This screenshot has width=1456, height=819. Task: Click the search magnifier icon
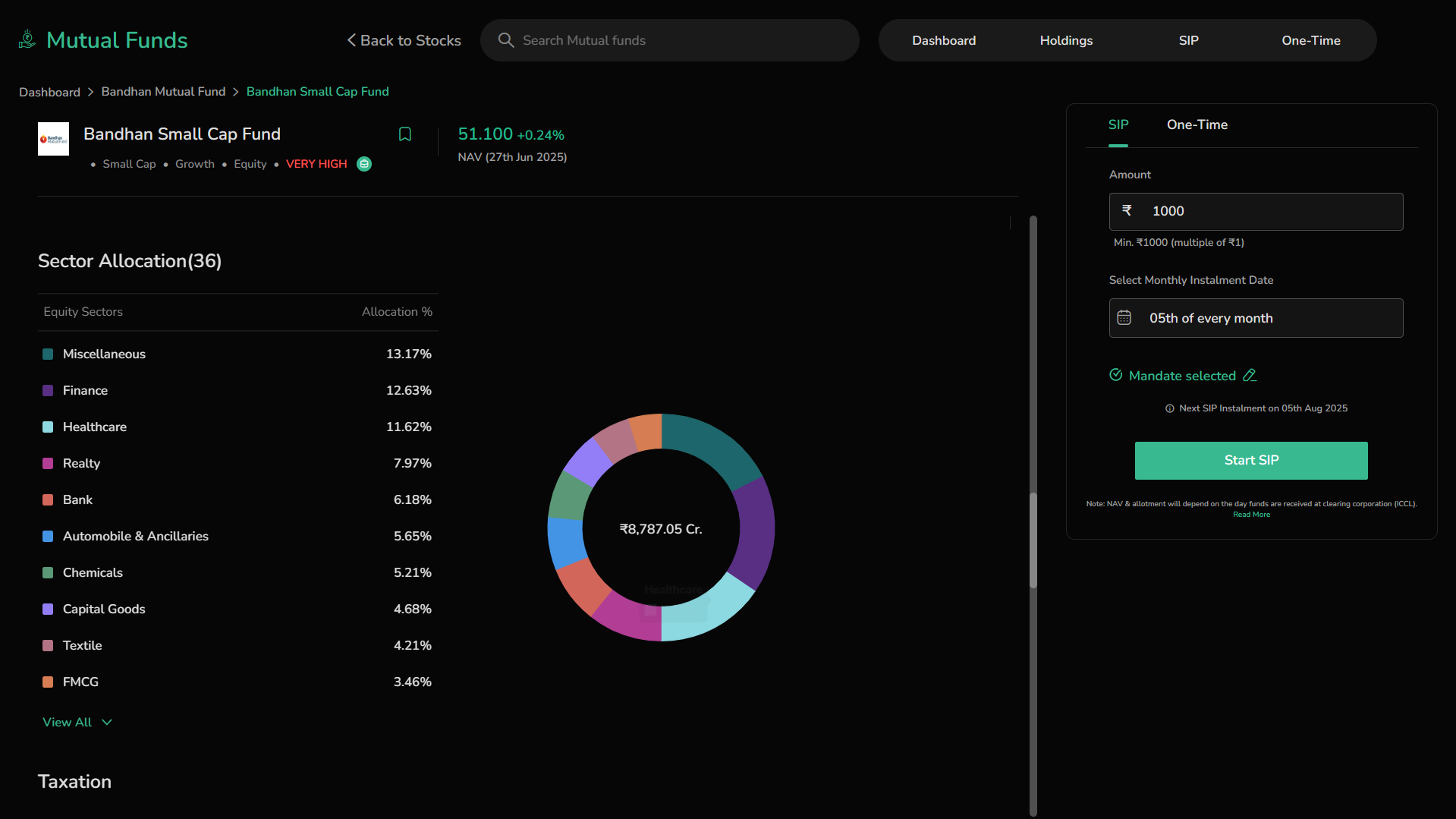(506, 40)
